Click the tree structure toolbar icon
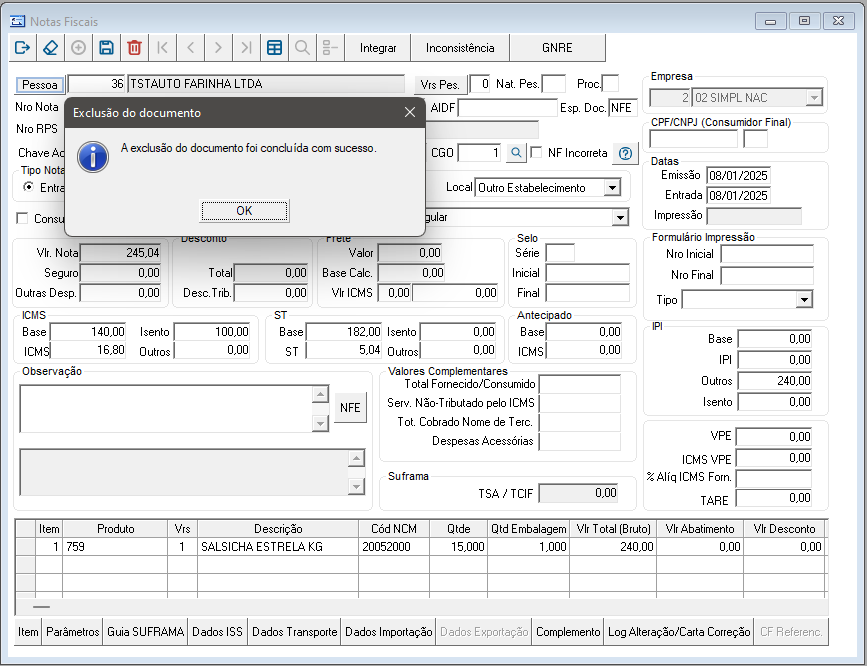The image size is (867, 666). point(330,48)
